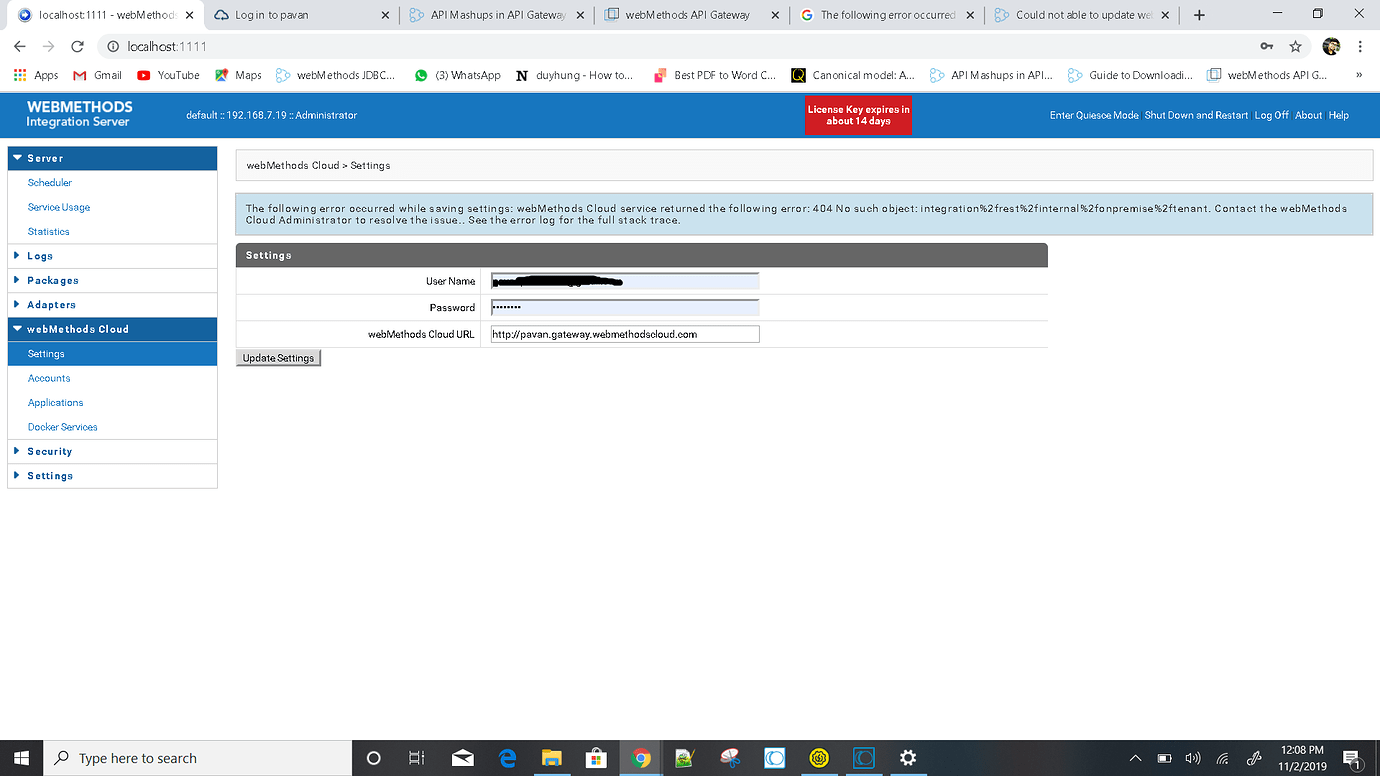Expand the bottom Settings menu section
This screenshot has height=776, width=1380.
112,476
